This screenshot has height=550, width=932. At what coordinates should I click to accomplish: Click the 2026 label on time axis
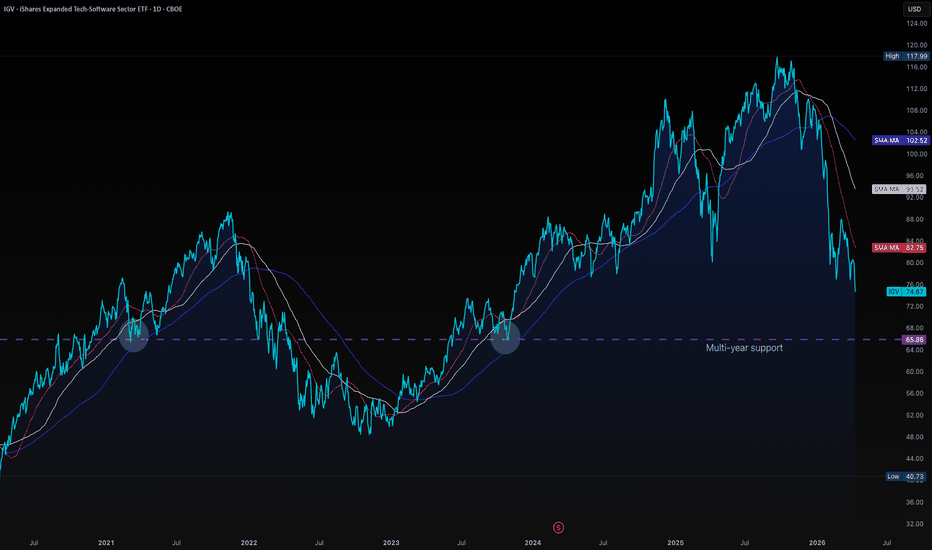click(x=817, y=542)
